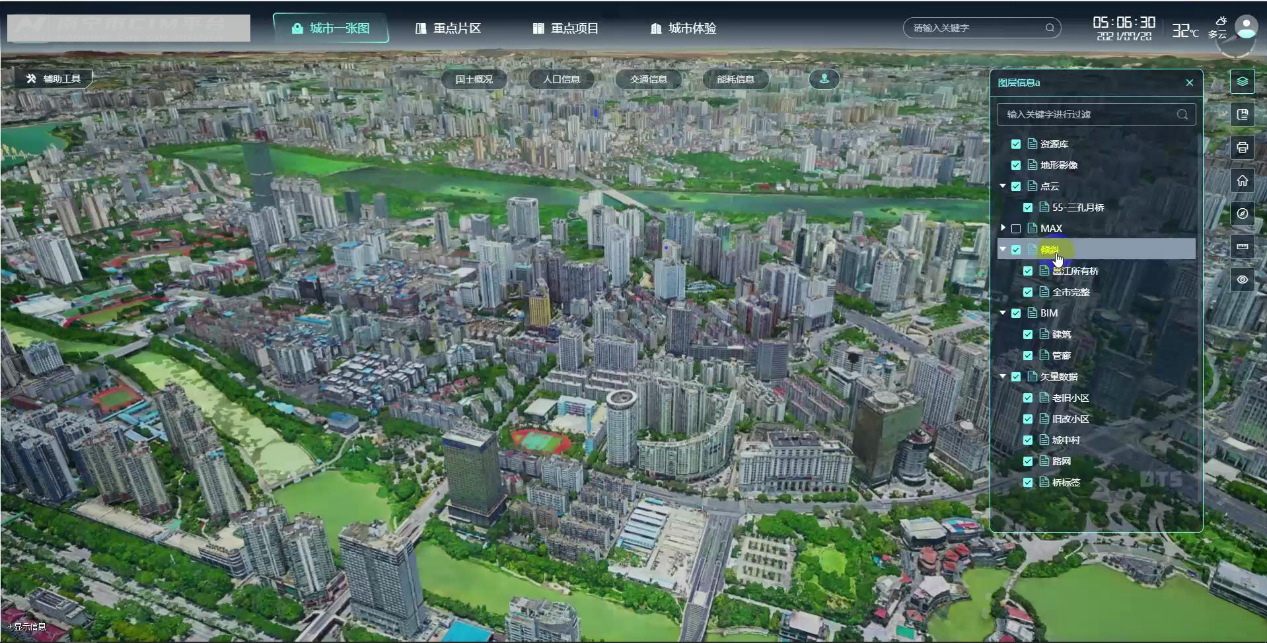Uncheck the 老旧小区 layer checkbox
This screenshot has width=1267, height=643.
[x=1028, y=398]
